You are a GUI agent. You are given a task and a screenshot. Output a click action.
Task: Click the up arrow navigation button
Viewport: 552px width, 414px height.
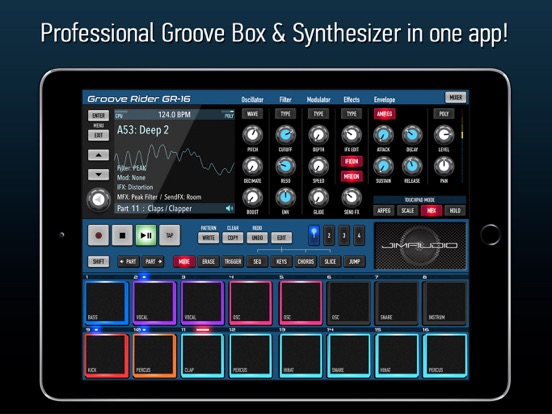point(98,155)
